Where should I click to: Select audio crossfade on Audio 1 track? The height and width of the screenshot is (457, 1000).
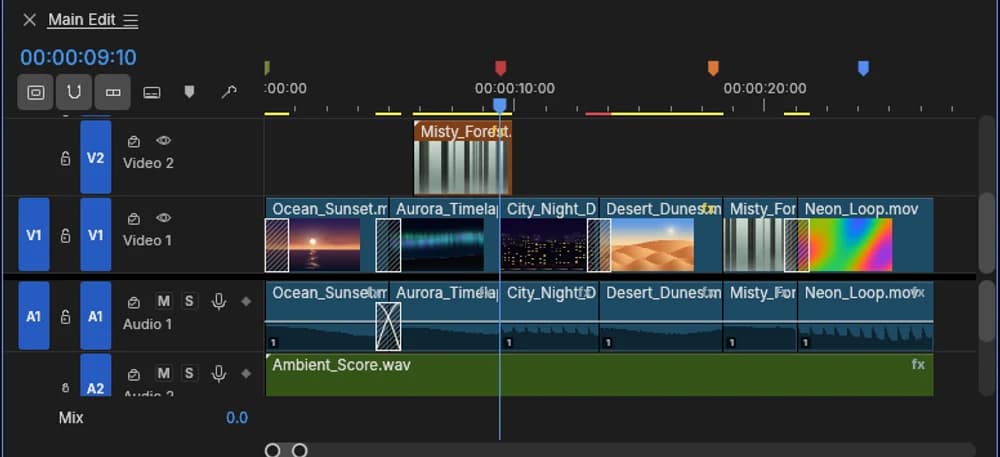click(x=388, y=326)
